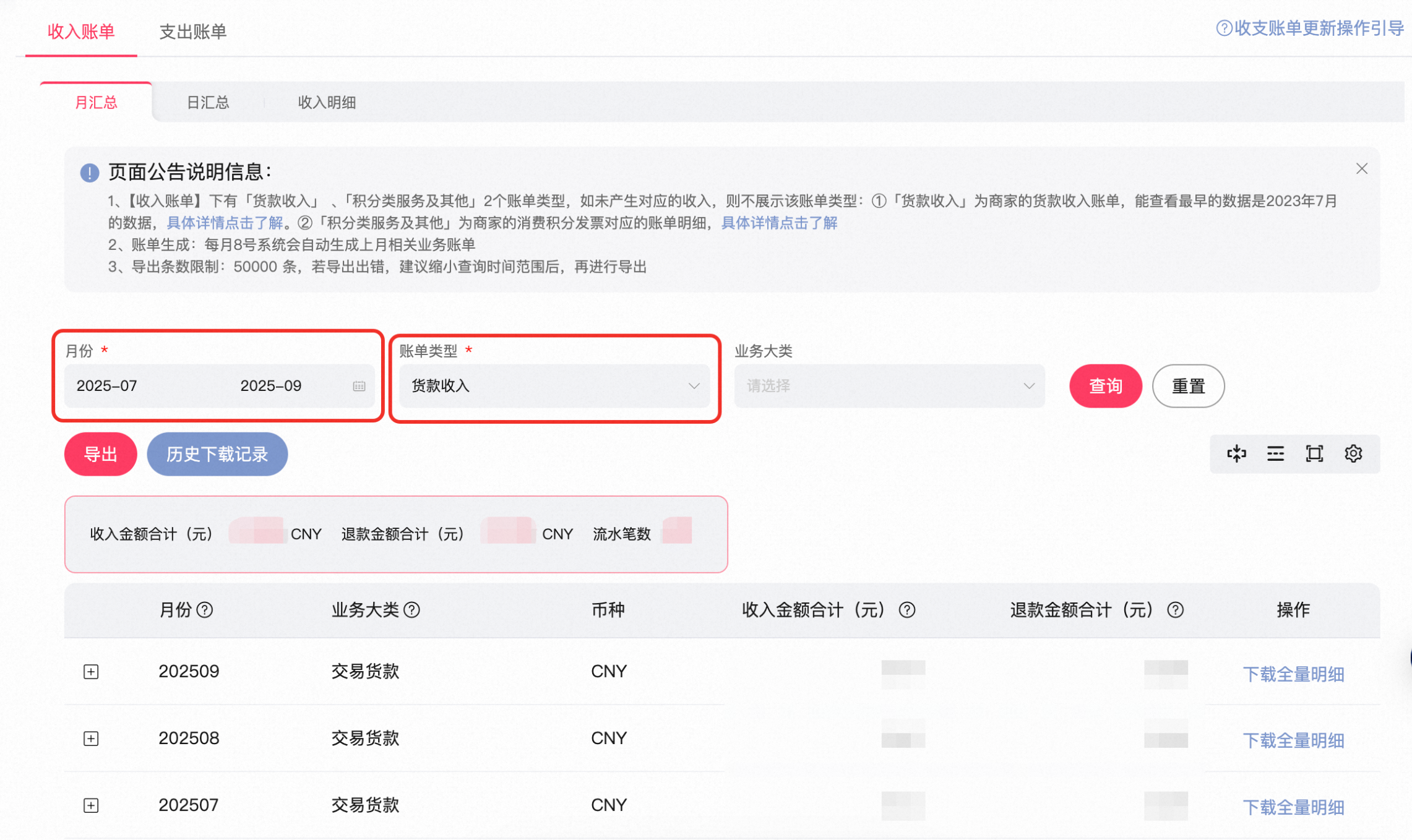This screenshot has height=840, width=1412.
Task: Click CNY in the 202508 row
Action: (609, 738)
